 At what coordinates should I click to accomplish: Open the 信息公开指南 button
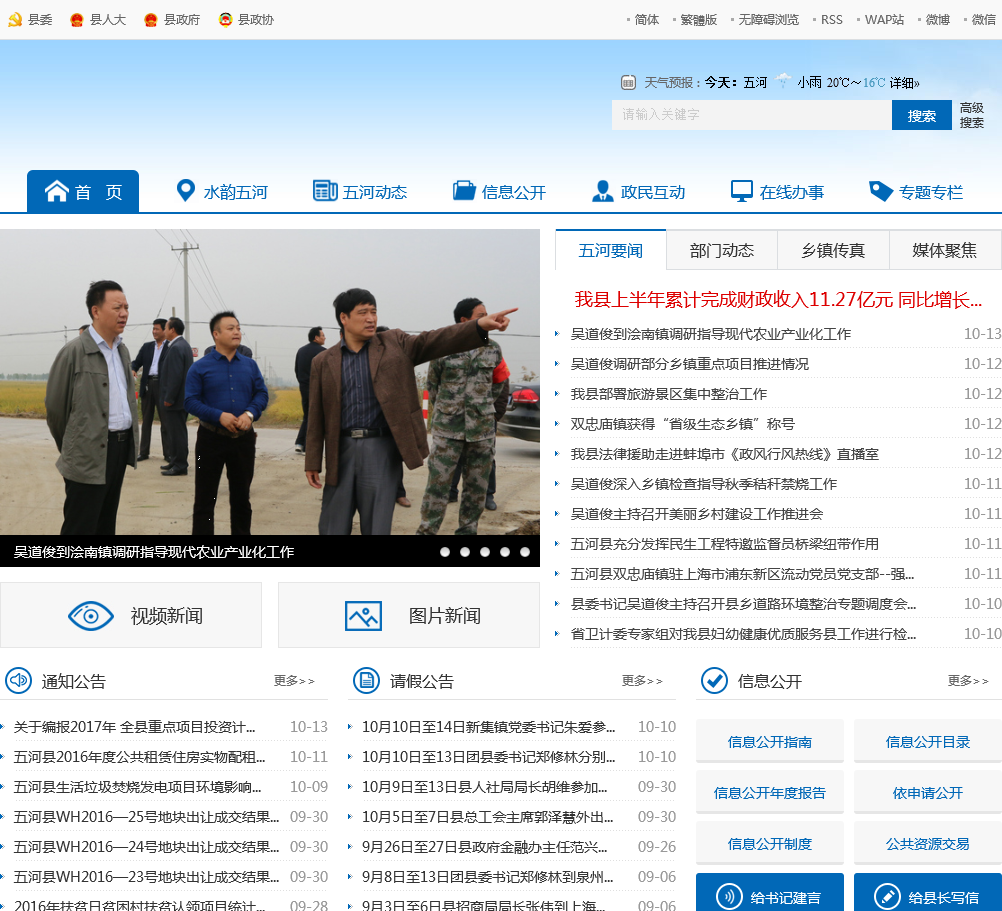769,741
